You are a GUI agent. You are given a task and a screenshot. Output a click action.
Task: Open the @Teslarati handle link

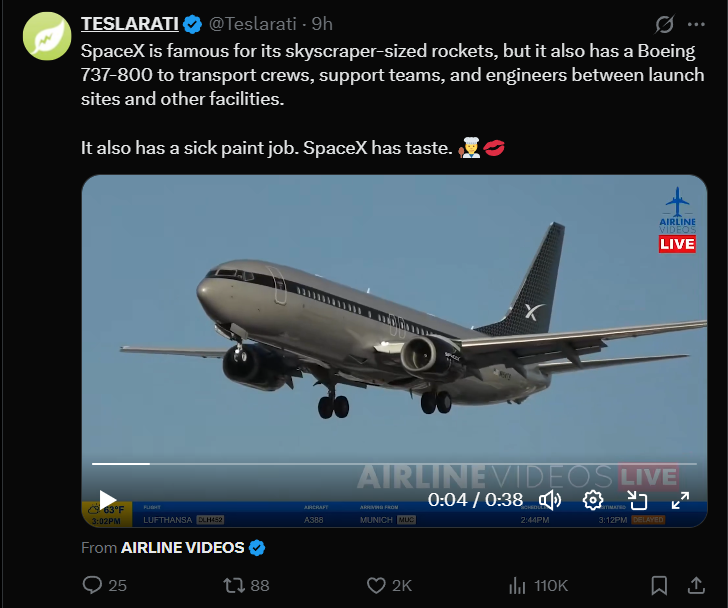(255, 24)
